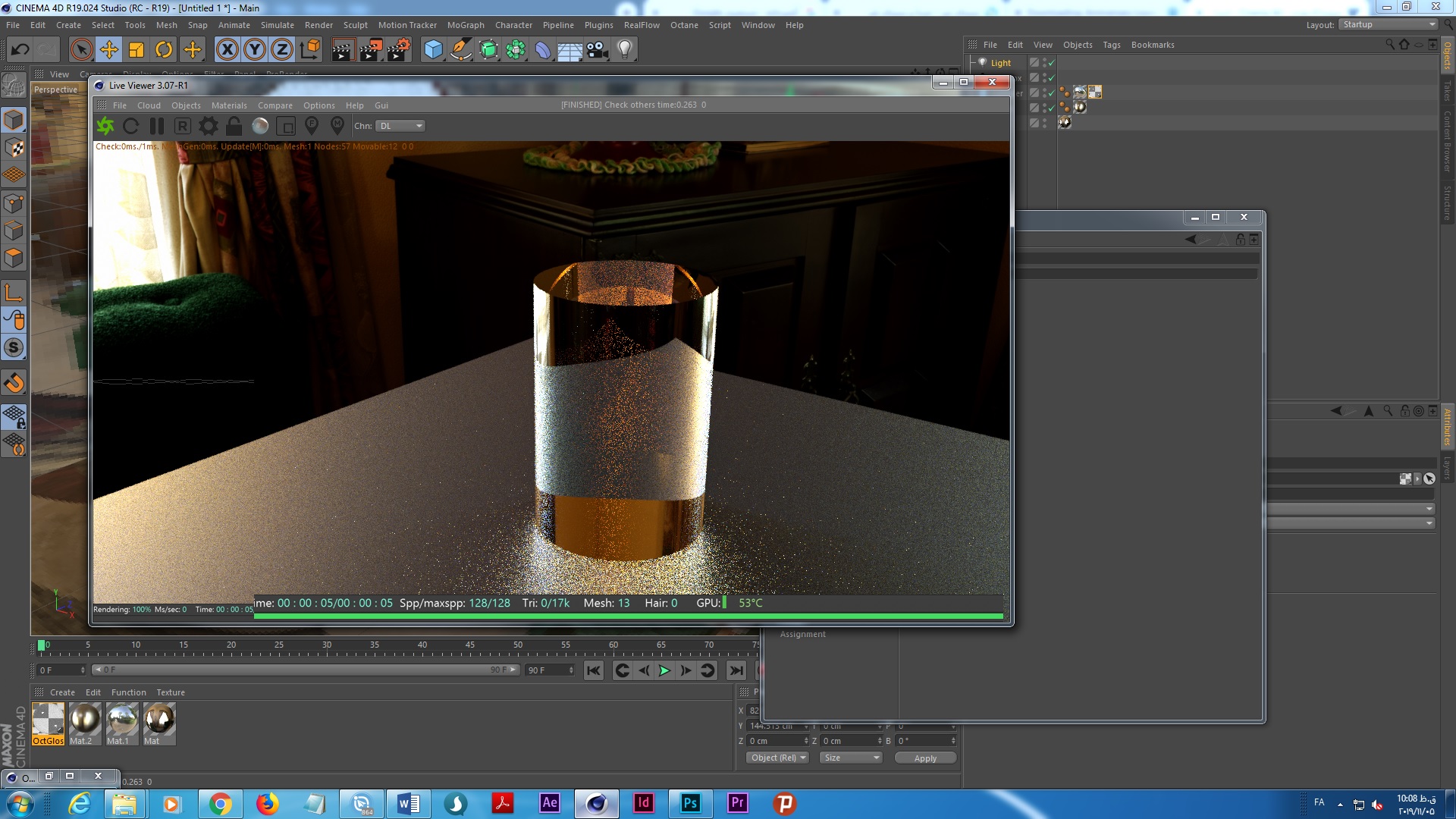Open the Chn channel dropdown
Image resolution: width=1456 pixels, height=819 pixels.
(x=401, y=126)
